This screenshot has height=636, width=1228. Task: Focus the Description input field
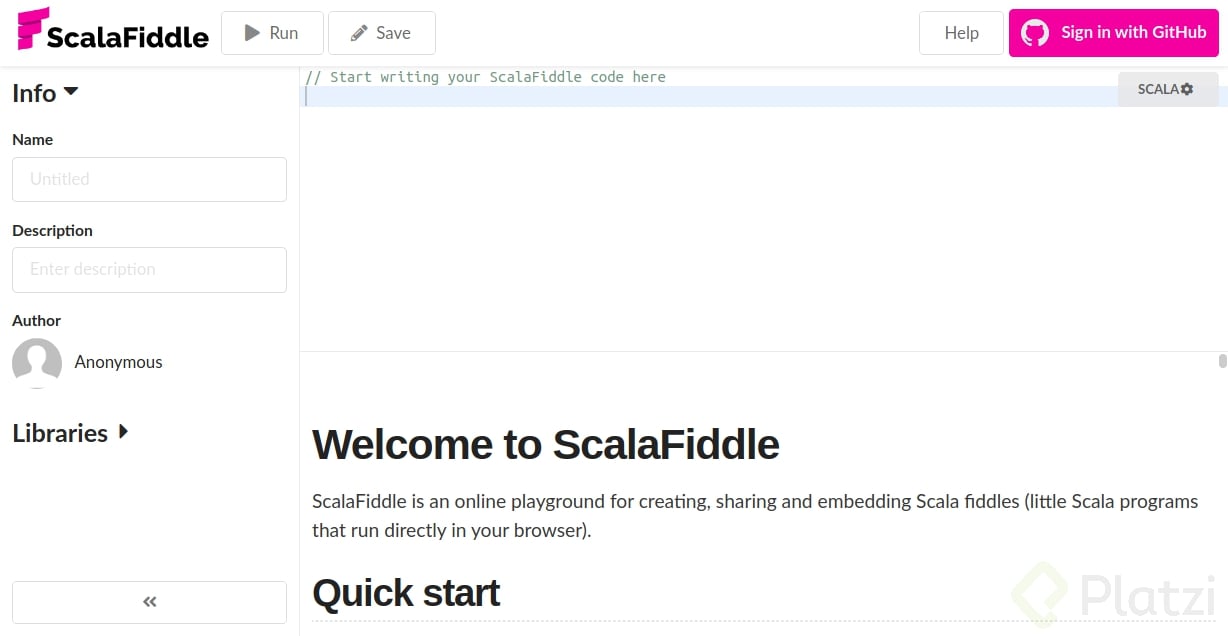coord(149,270)
